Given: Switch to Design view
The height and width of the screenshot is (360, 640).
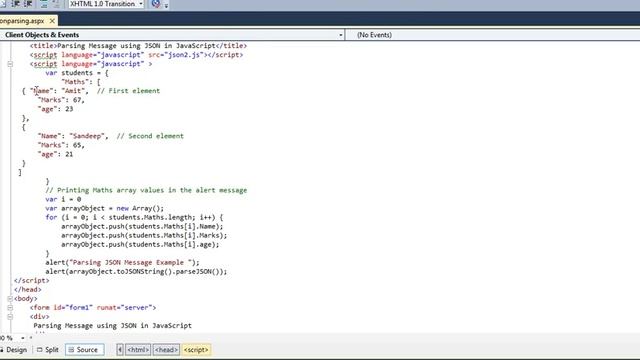Looking at the screenshot, I should (x=14, y=350).
